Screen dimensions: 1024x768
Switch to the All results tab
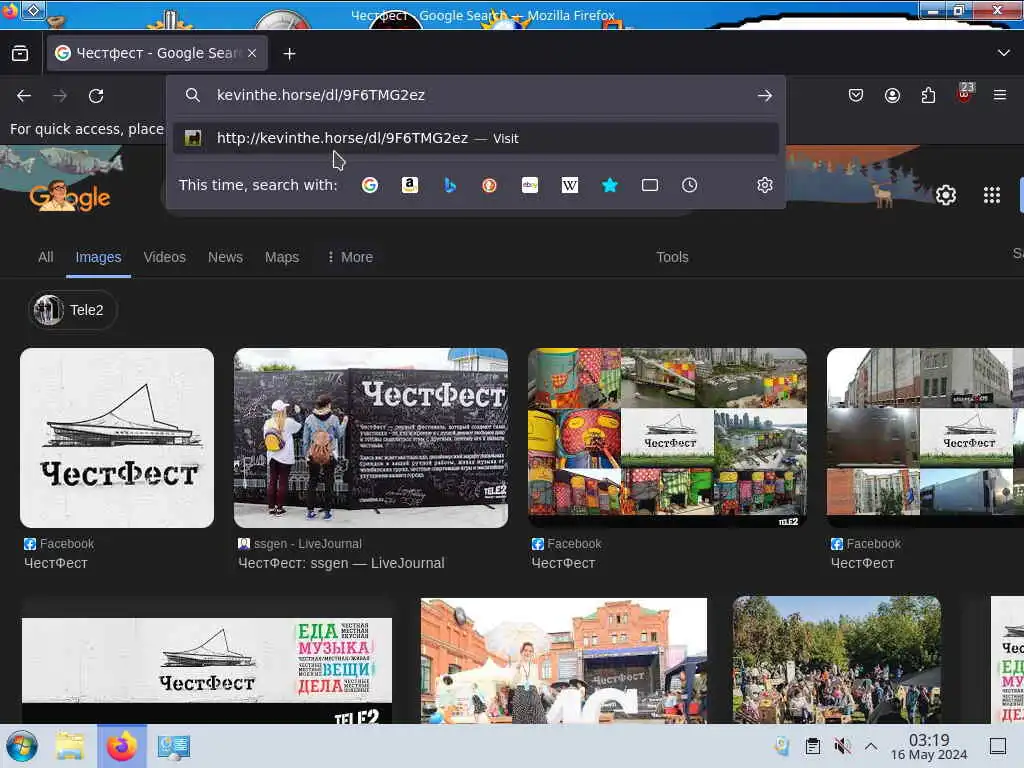[46, 257]
